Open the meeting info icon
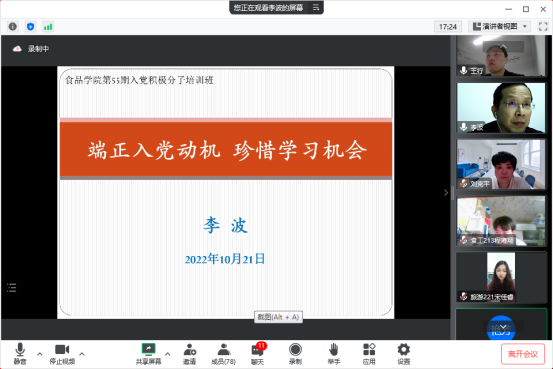 pyautogui.click(x=13, y=26)
